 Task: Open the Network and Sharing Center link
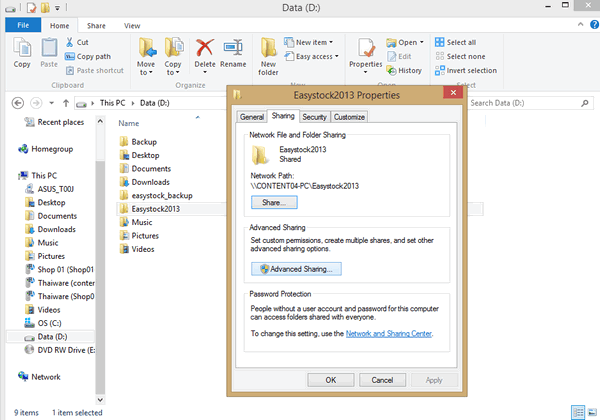pyautogui.click(x=389, y=334)
